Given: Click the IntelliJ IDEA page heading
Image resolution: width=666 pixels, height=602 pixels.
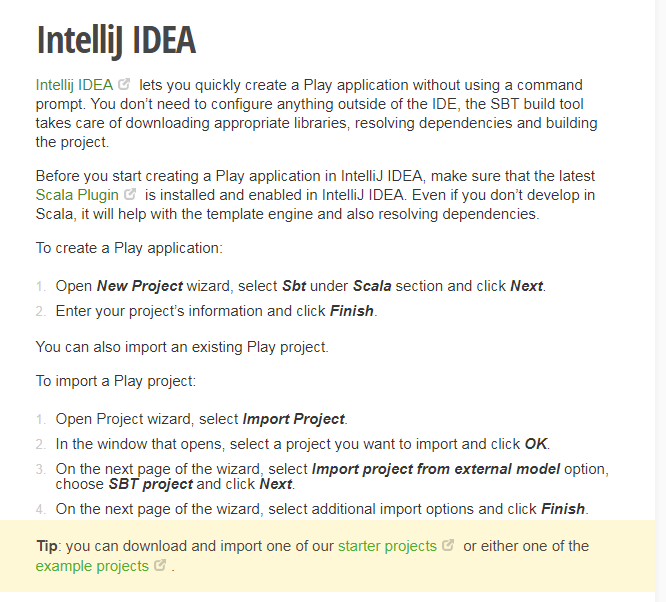Looking at the screenshot, I should coord(116,40).
